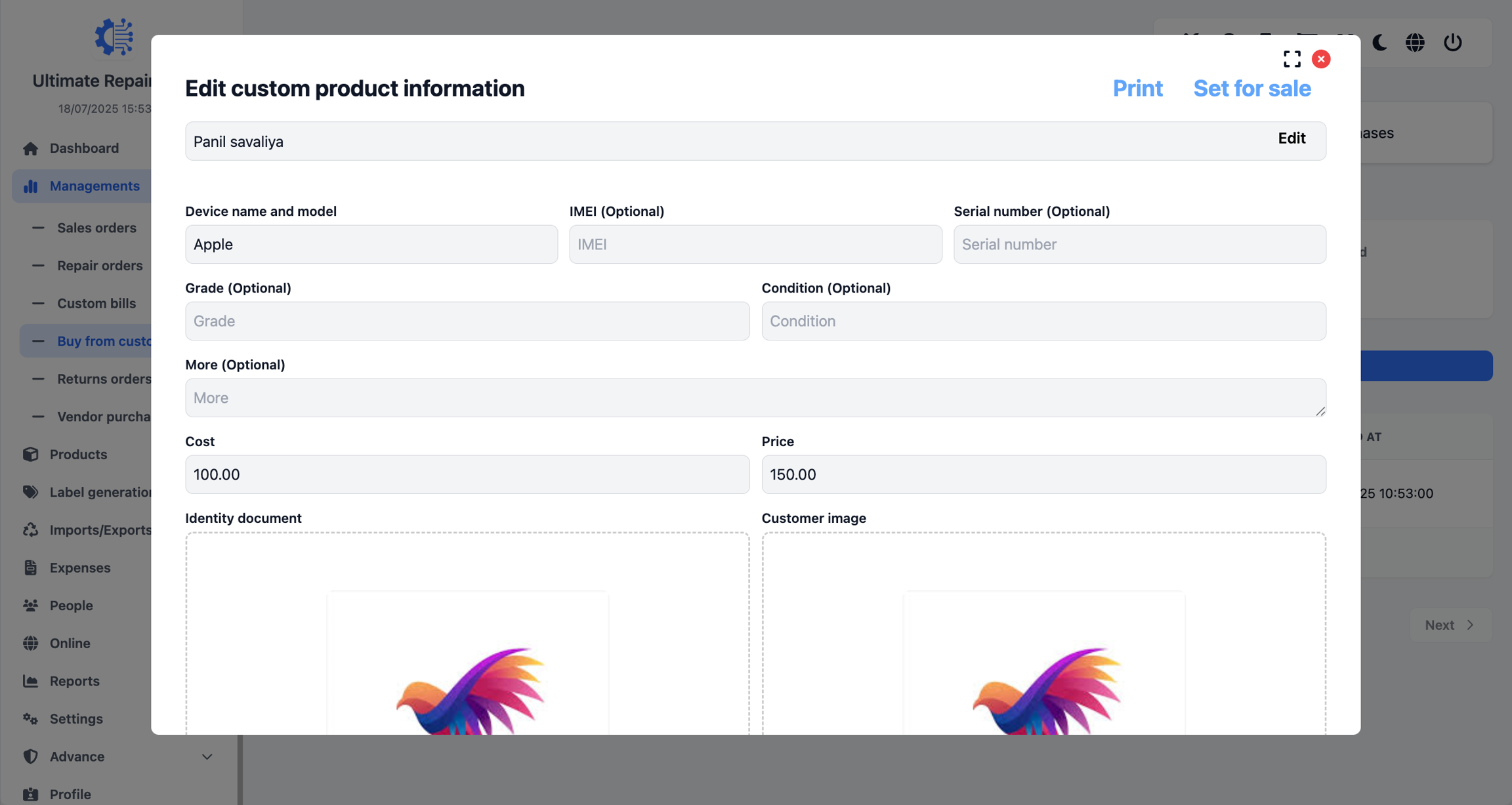The image size is (1512, 805).
Task: Open Sales orders submenu item
Action: [x=96, y=228]
